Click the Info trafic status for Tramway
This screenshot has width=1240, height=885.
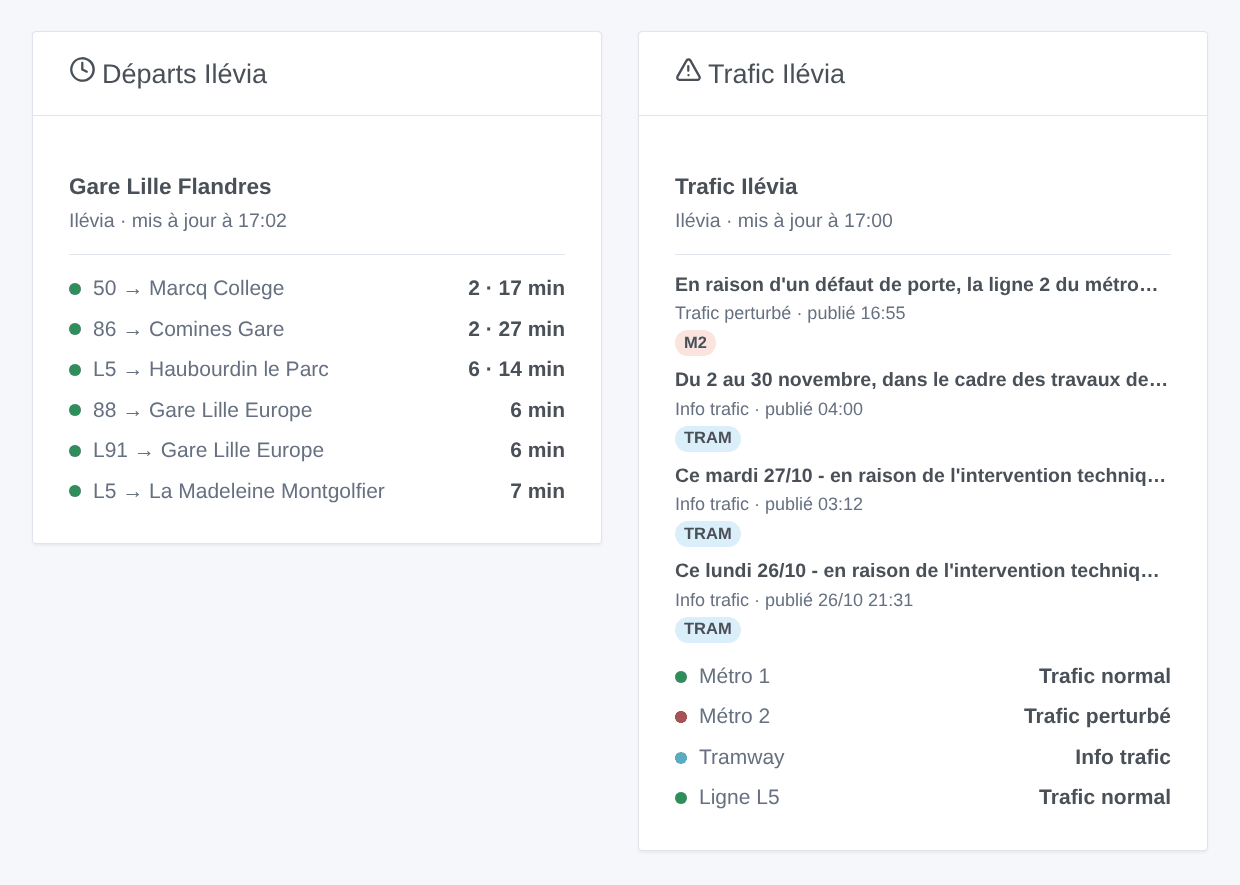1123,758
